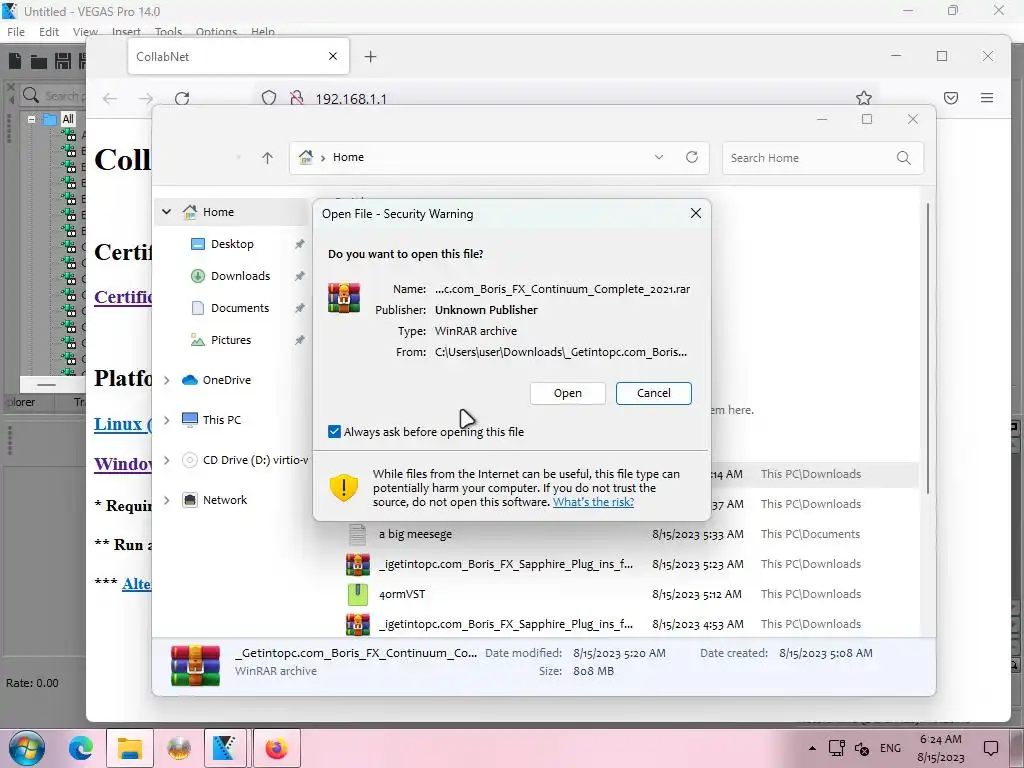Switch to File Explorer on taskbar

click(x=130, y=748)
